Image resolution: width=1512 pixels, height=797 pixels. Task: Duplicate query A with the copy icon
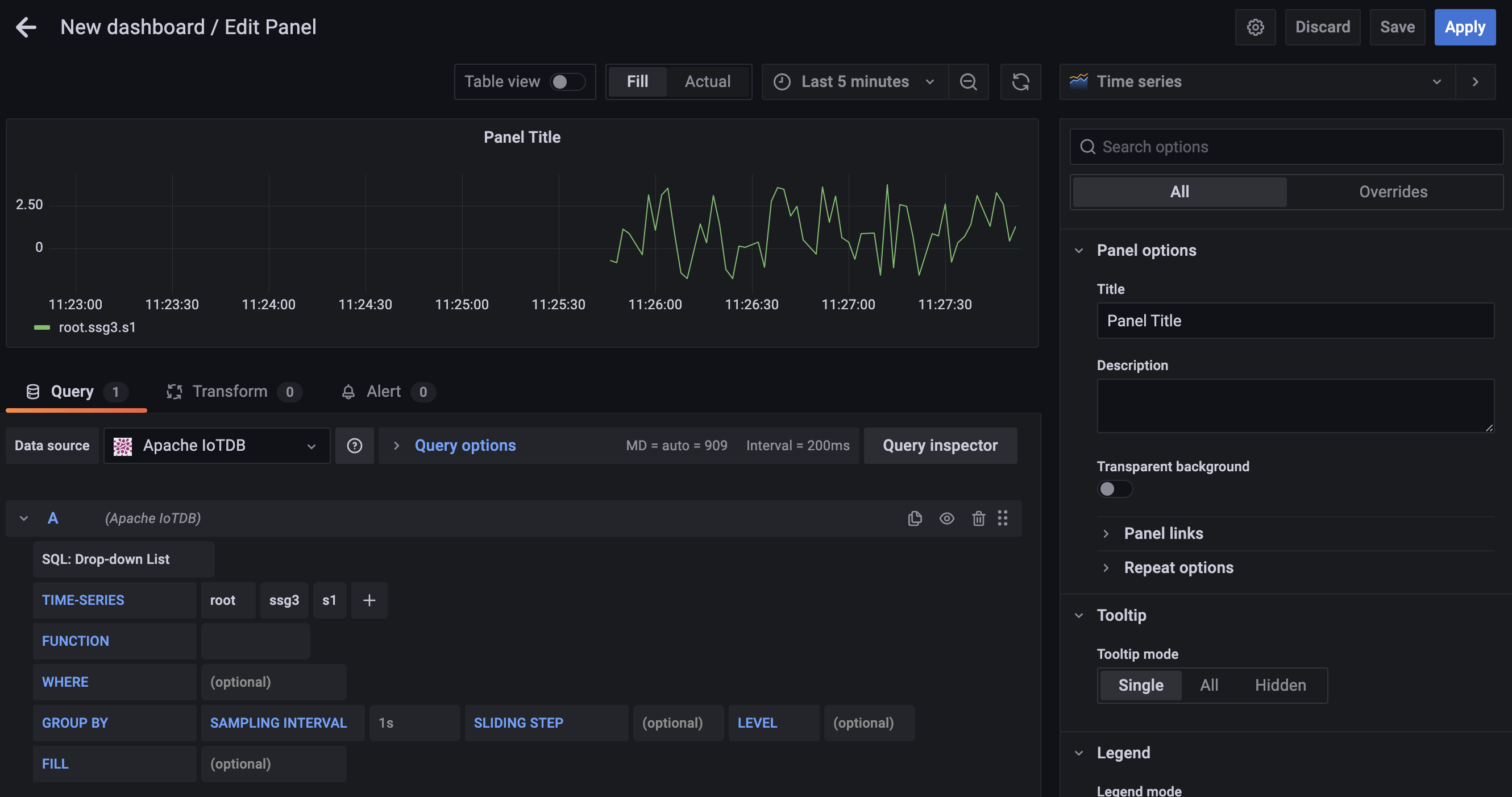(x=915, y=518)
